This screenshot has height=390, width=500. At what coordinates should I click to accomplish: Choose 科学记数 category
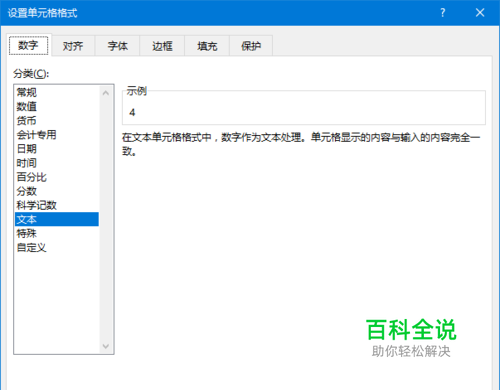tap(57, 205)
